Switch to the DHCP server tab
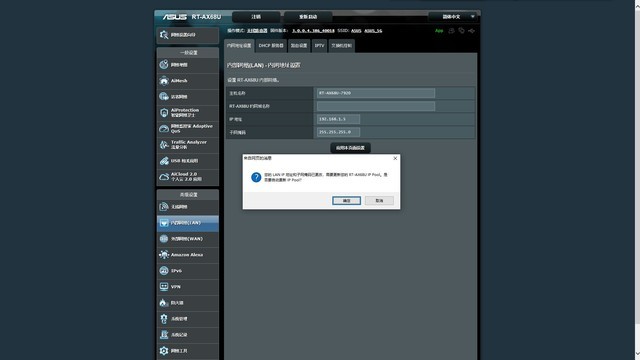 coord(271,46)
